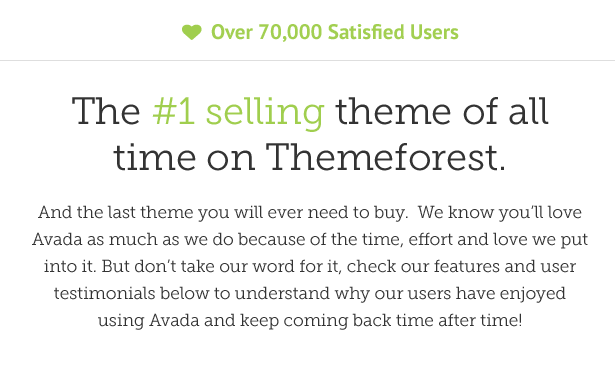Click "effort and love we put" text

click(498, 240)
